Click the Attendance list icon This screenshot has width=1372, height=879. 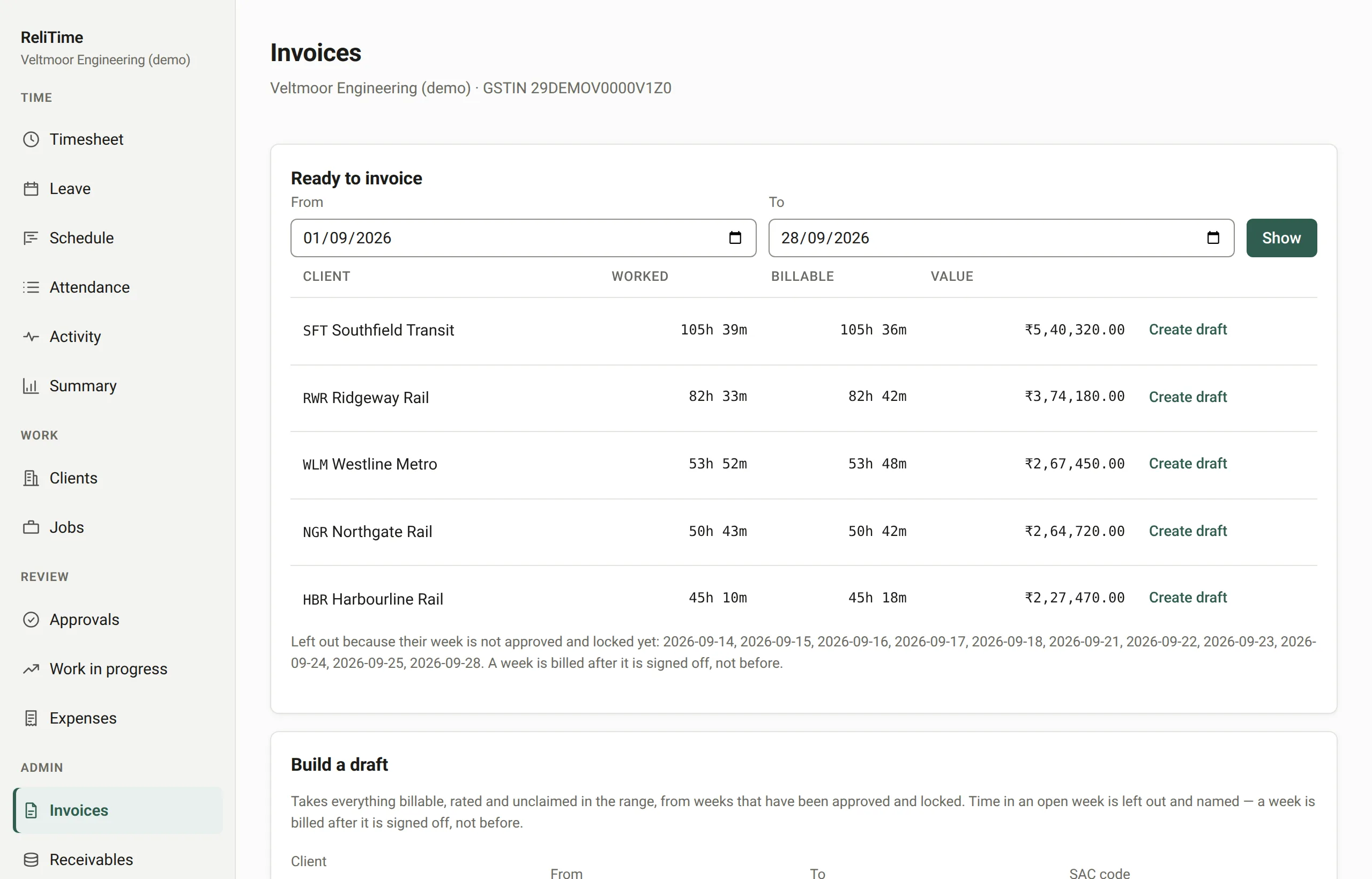click(x=31, y=287)
